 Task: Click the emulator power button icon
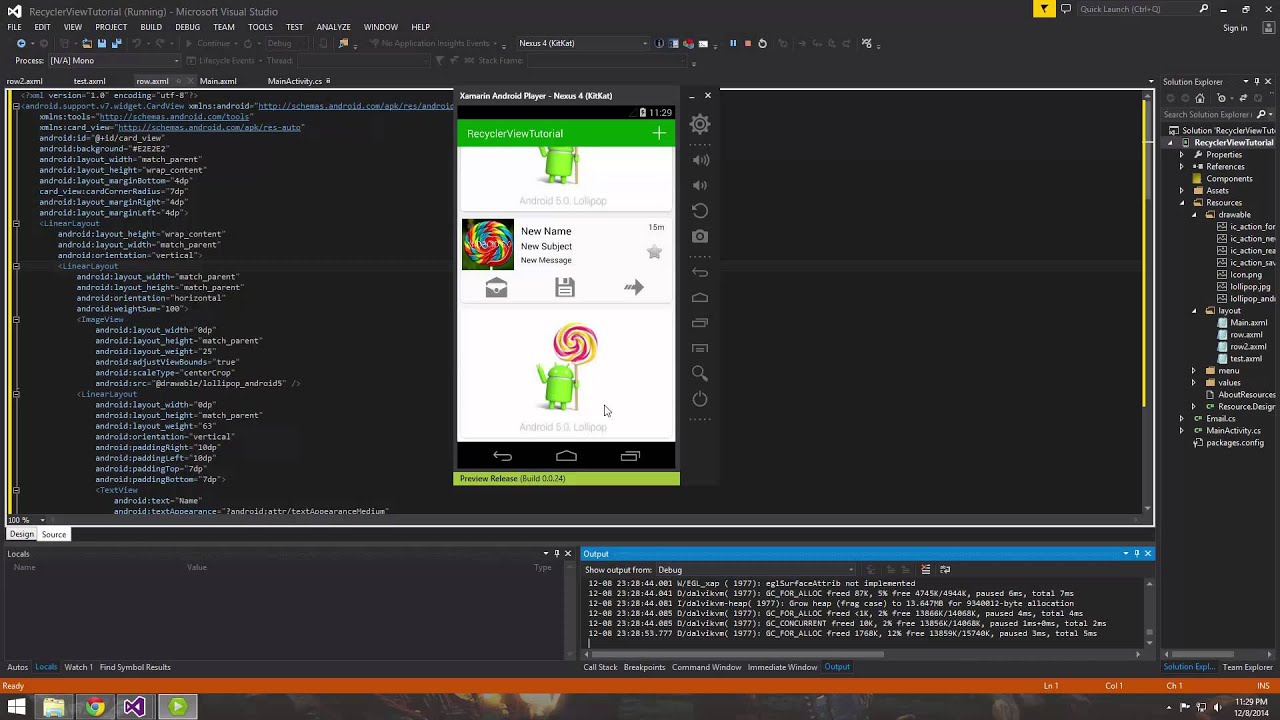tap(700, 399)
